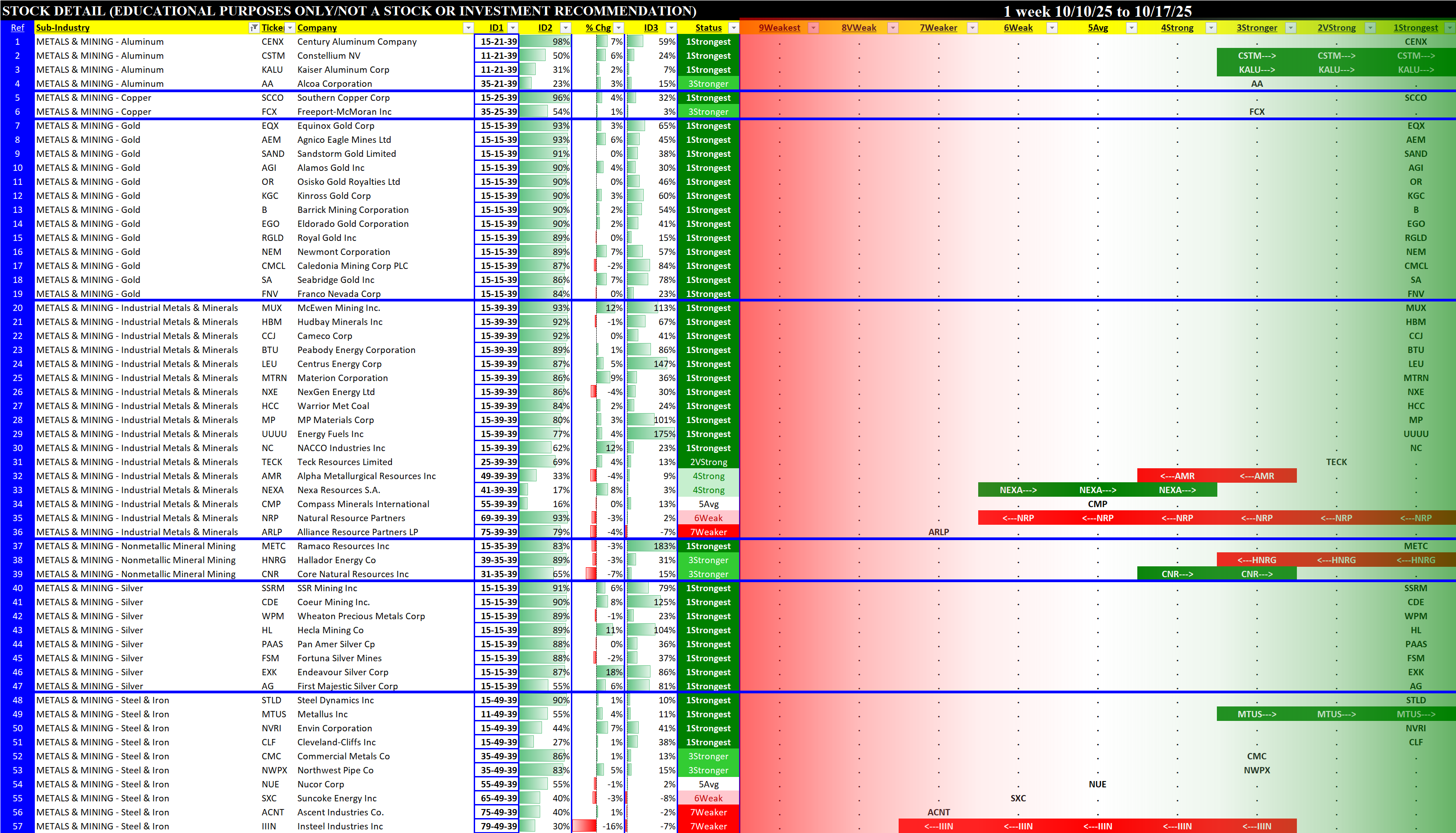Open the active Sub-Industry filter button
This screenshot has width=1456, height=833.
coord(254,28)
